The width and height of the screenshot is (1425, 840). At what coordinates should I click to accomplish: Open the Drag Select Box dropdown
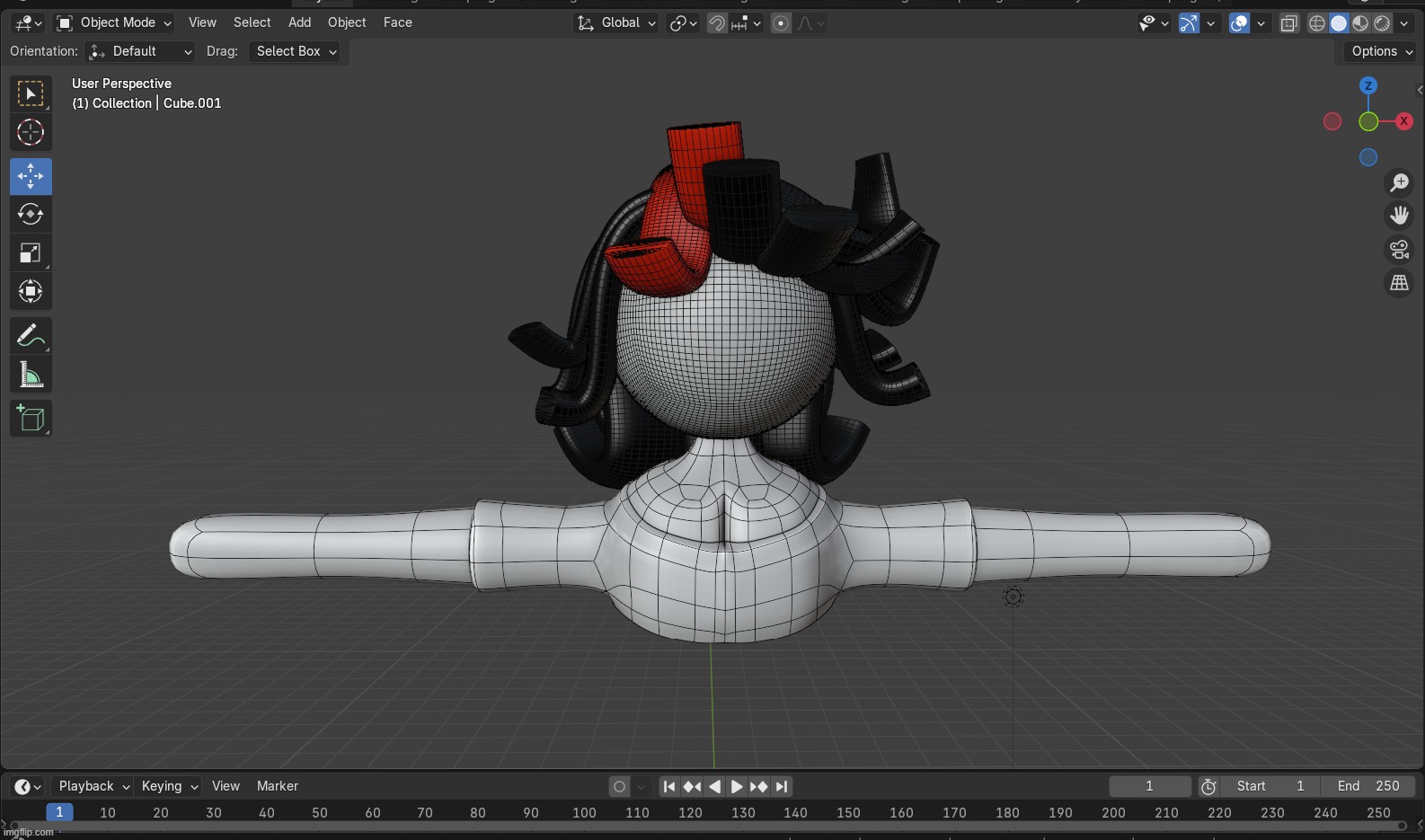click(296, 51)
